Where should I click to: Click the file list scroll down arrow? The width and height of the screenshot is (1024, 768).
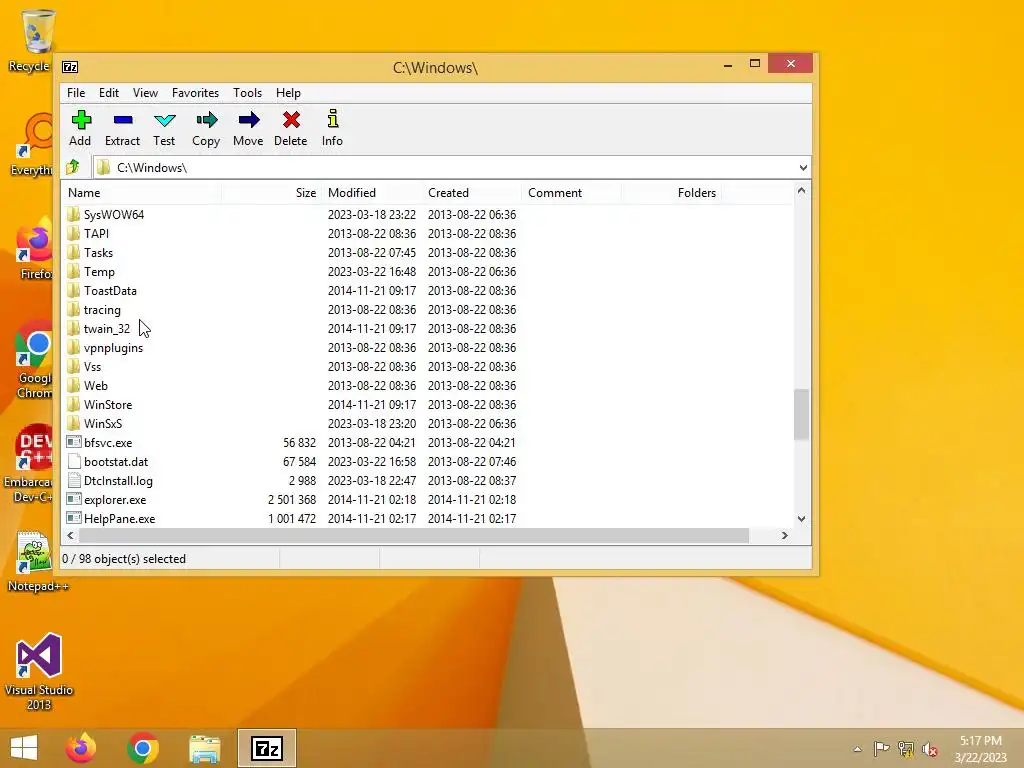(801, 519)
